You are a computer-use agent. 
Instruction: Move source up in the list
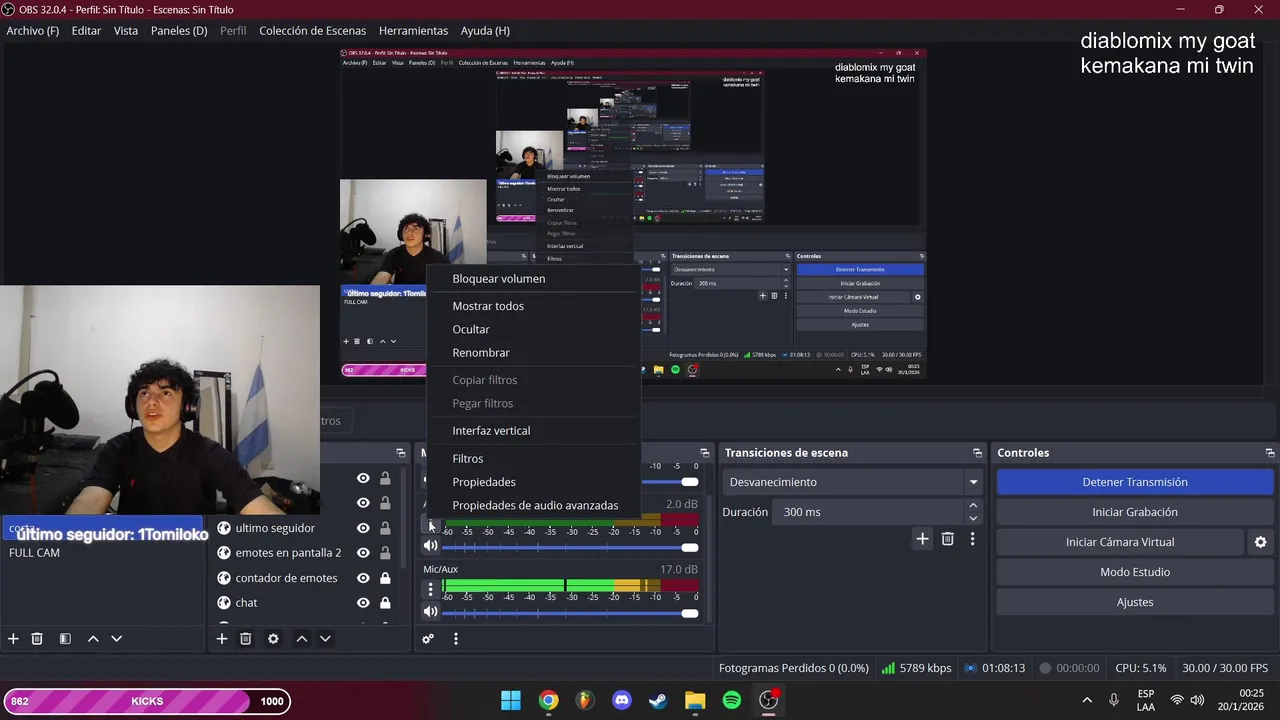click(x=301, y=639)
